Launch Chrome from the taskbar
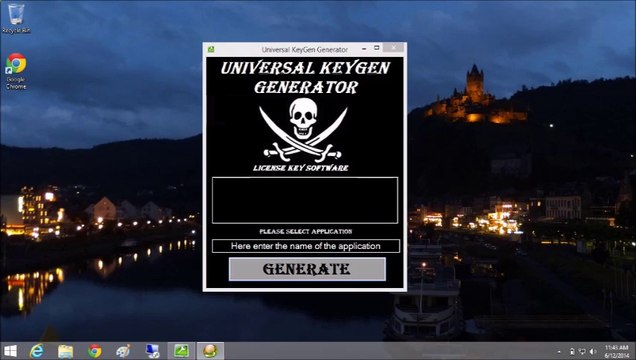The width and height of the screenshot is (636, 360). tap(95, 351)
